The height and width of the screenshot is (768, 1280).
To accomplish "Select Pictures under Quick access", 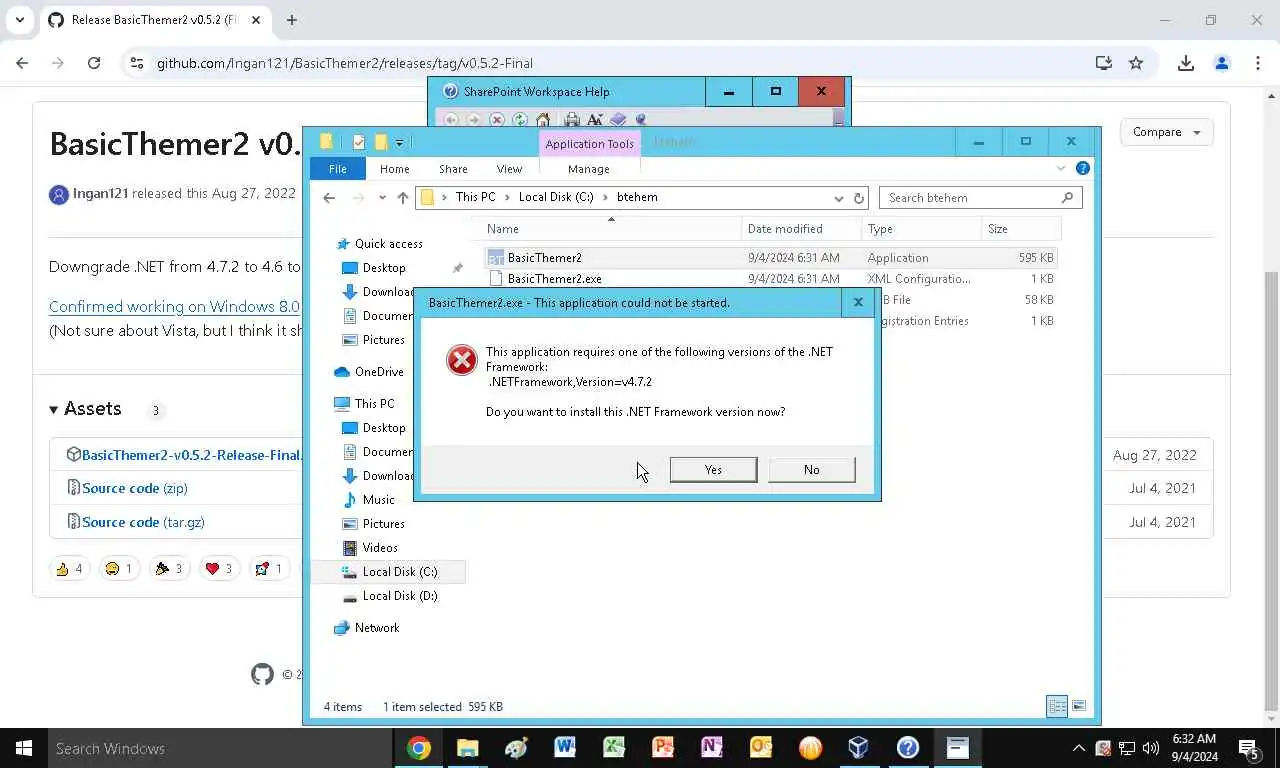I will [x=383, y=340].
